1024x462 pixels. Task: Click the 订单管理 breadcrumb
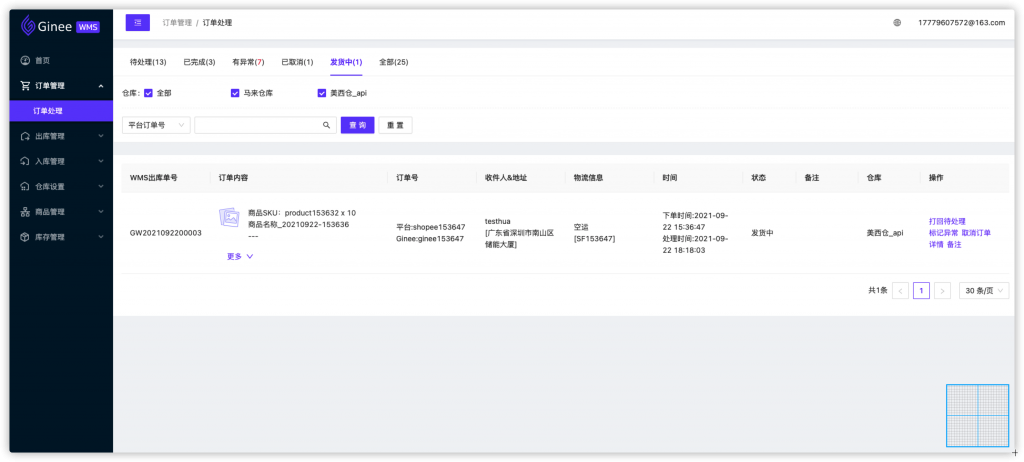pyautogui.click(x=177, y=23)
